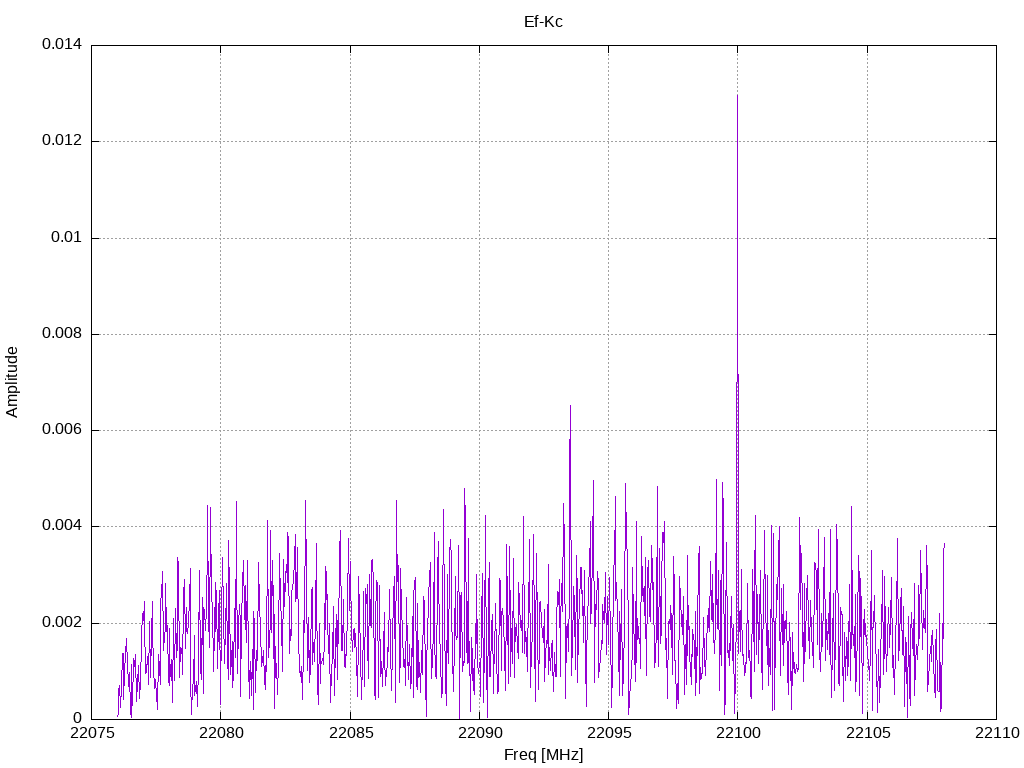Click the 0.014 y-axis tick label
The image size is (1024, 768).
click(x=60, y=45)
